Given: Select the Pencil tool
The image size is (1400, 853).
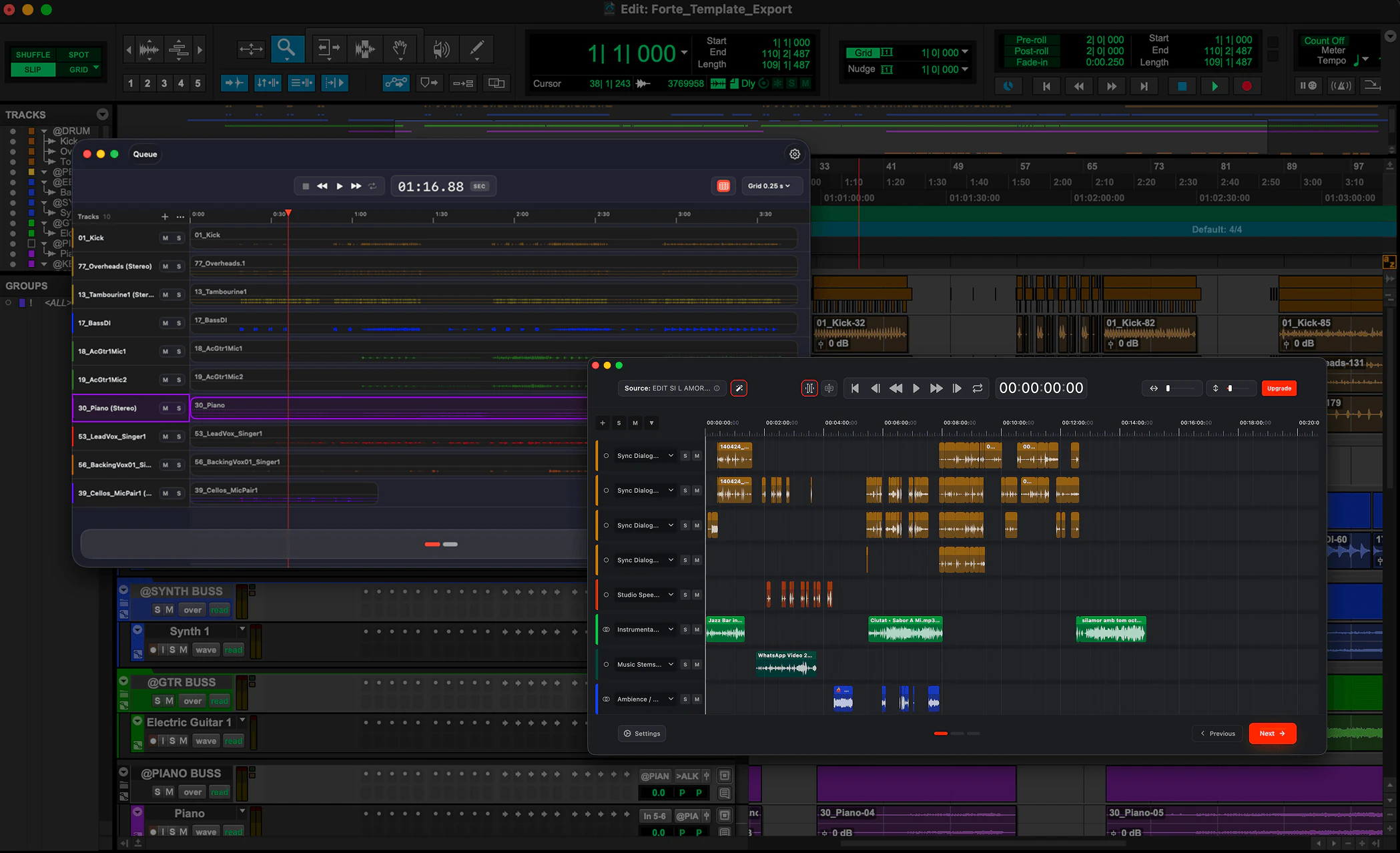Looking at the screenshot, I should coord(477,49).
